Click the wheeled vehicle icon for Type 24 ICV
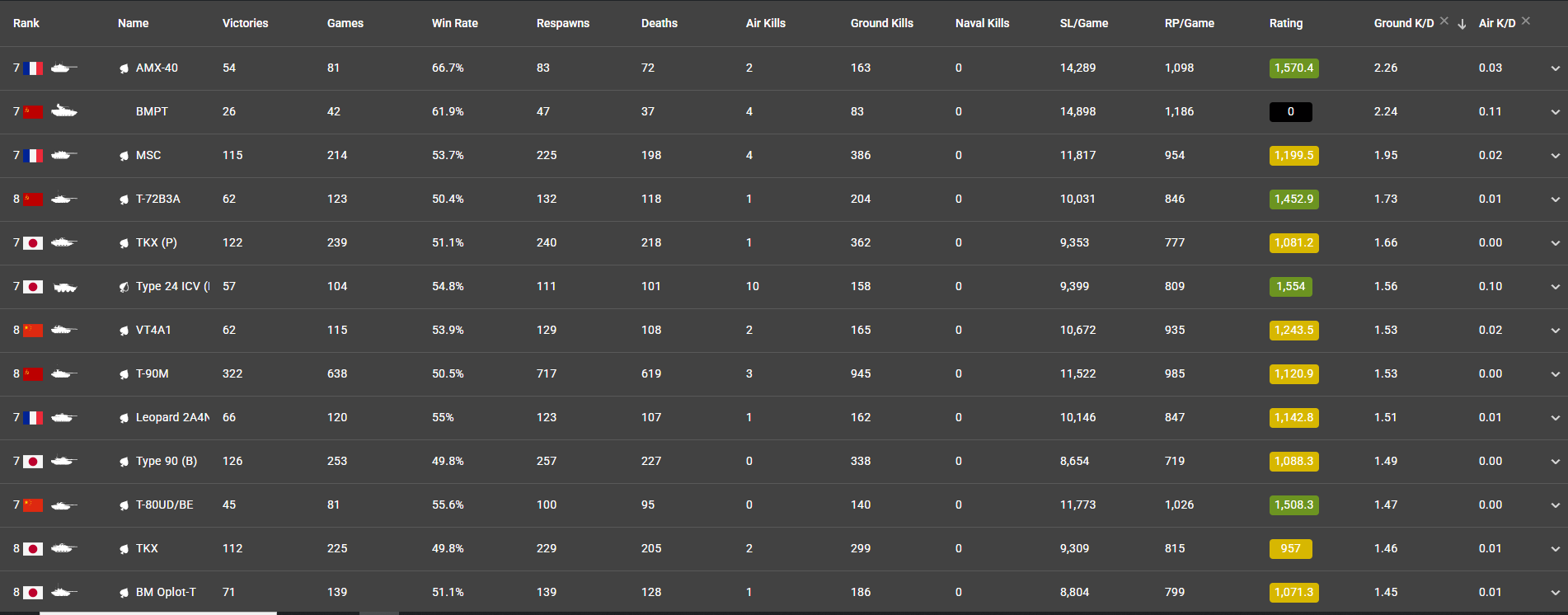1568x615 pixels. [65, 287]
